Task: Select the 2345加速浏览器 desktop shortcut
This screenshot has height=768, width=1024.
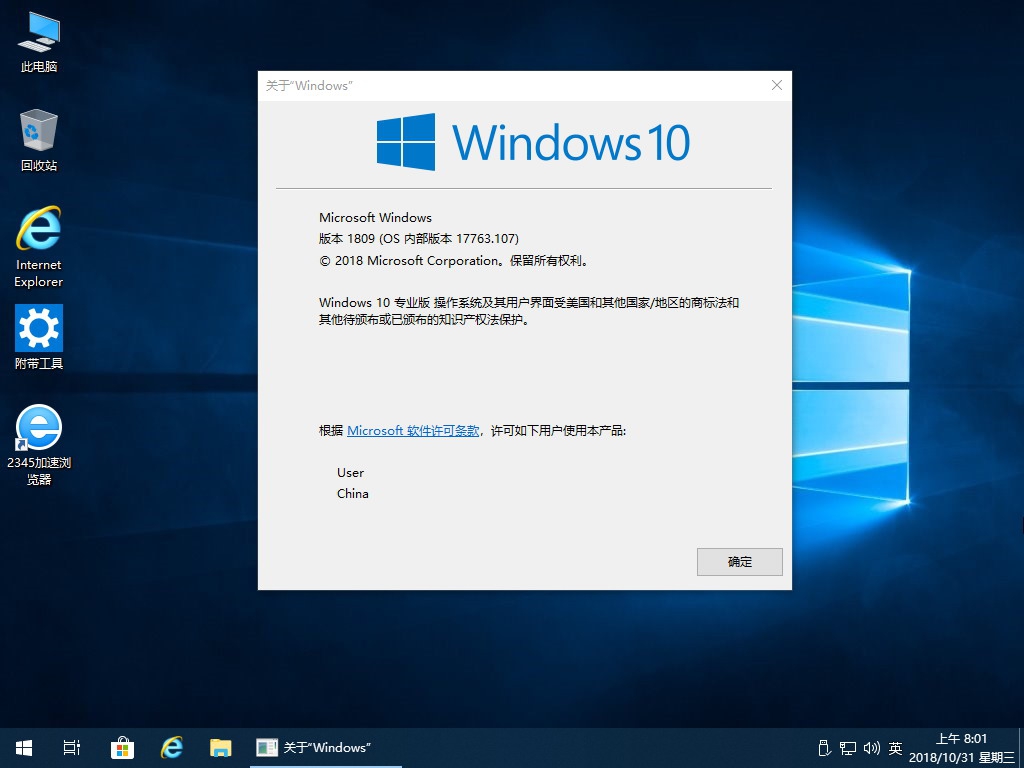Action: [x=39, y=445]
